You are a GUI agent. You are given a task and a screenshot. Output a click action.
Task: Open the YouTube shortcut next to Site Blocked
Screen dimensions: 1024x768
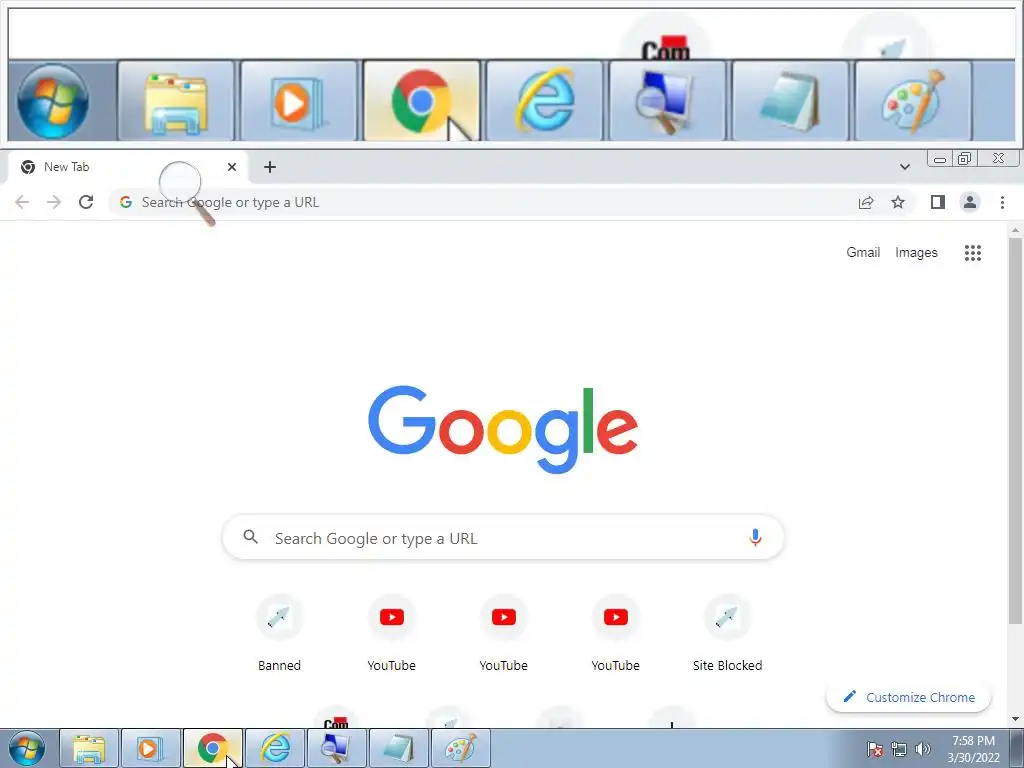(x=616, y=633)
